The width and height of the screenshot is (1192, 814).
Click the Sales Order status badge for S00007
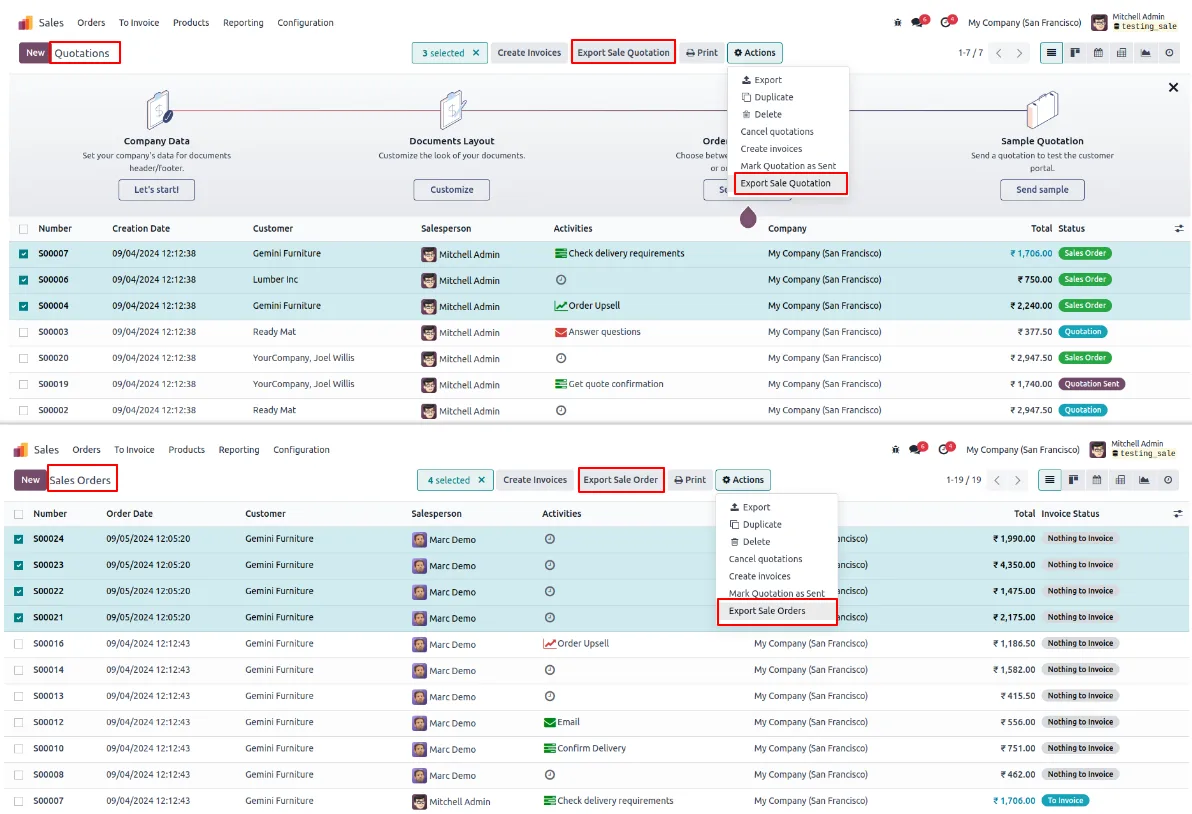[1085, 253]
